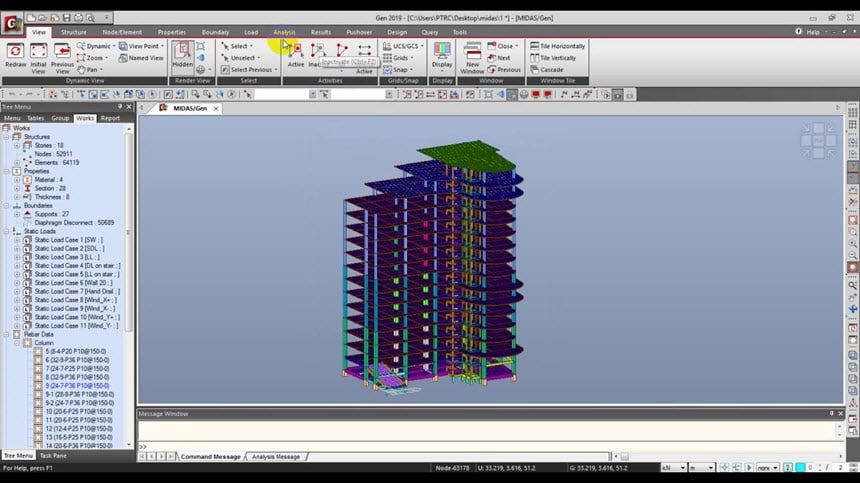This screenshot has height=483, width=860.
Task: Click Tile Horizontally
Action: 557,46
